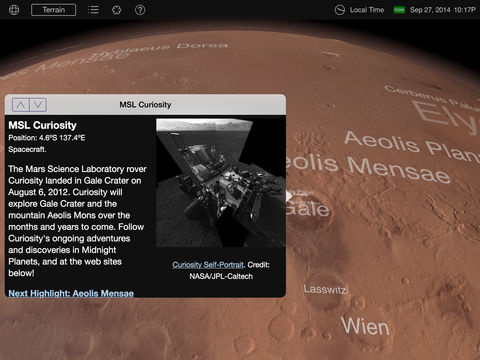Open the Sep 27, 2014 date display
This screenshot has width=480, height=360.
443,10
